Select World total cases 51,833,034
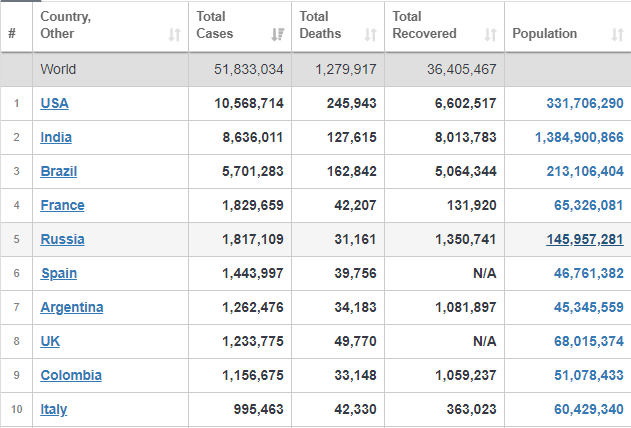This screenshot has height=428, width=631. point(249,69)
